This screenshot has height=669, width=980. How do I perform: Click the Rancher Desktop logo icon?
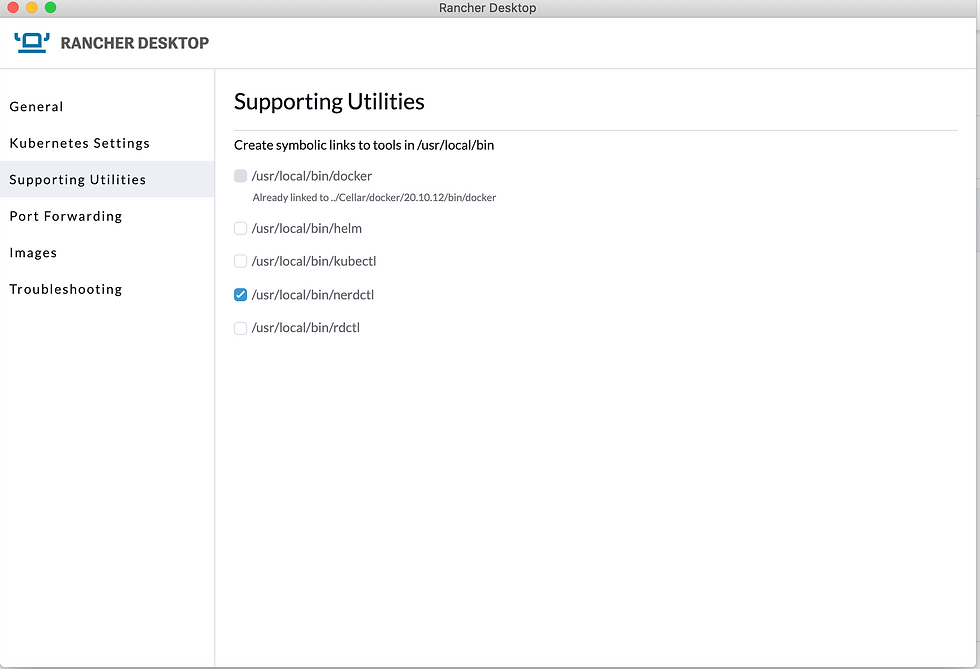[x=32, y=43]
